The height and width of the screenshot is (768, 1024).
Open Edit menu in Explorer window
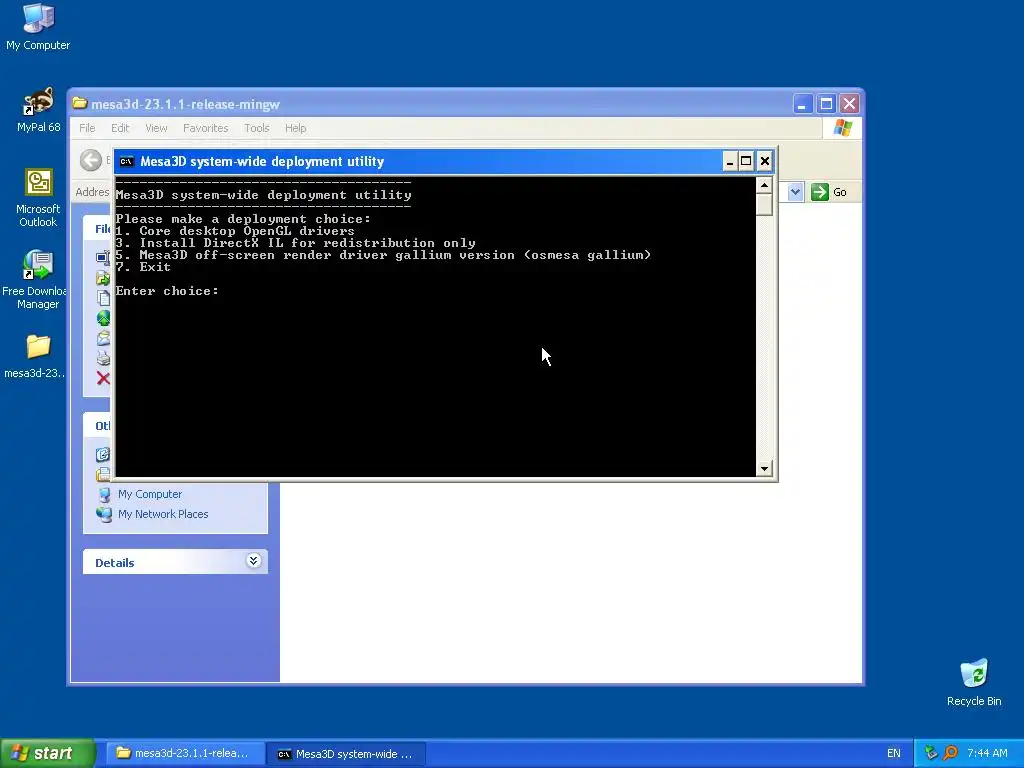point(120,128)
